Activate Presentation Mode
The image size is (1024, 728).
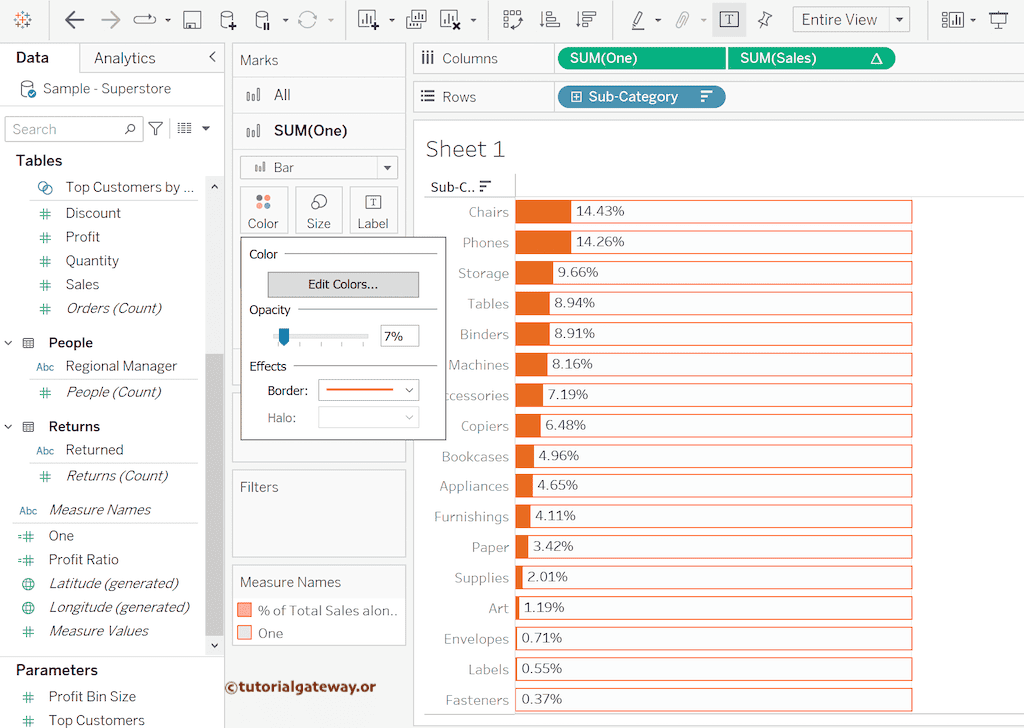tap(999, 19)
